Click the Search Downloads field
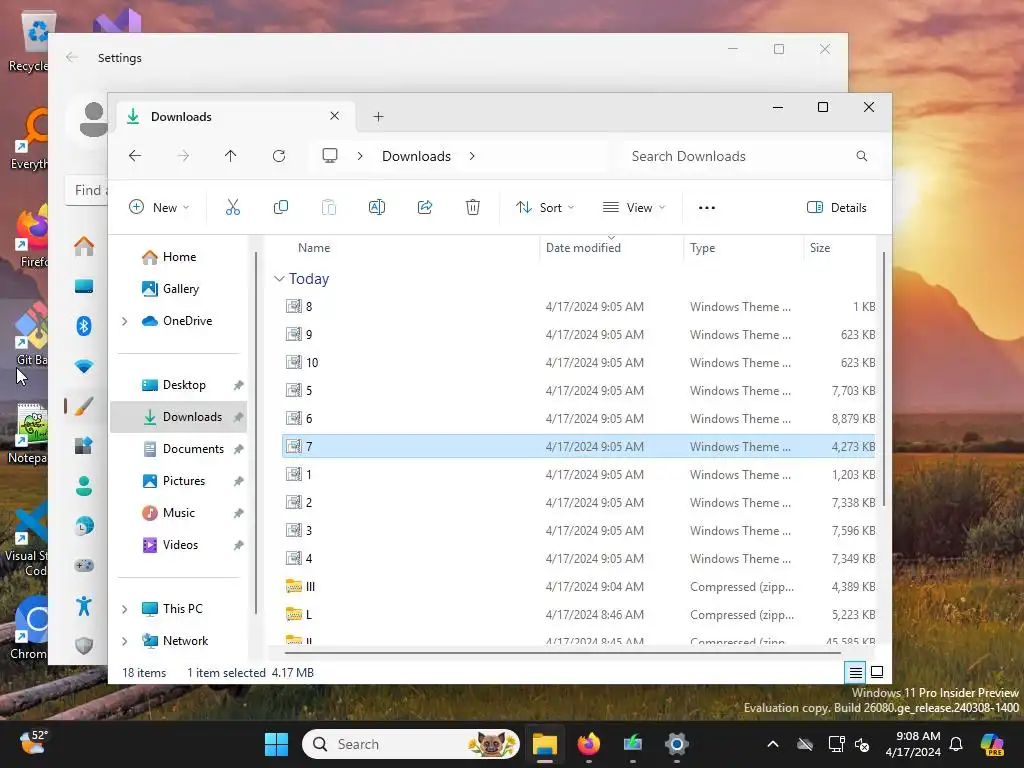The height and width of the screenshot is (768, 1024). (751, 156)
